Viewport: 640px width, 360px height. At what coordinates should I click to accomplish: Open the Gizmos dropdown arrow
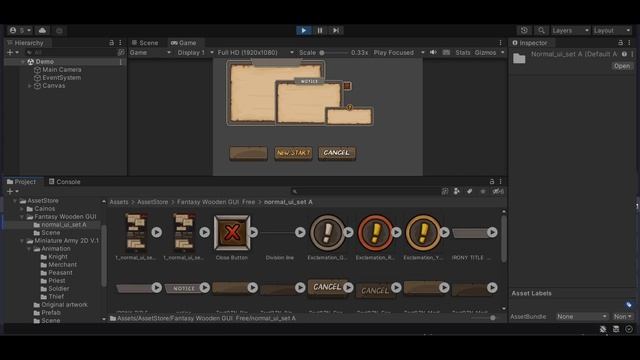[x=502, y=53]
